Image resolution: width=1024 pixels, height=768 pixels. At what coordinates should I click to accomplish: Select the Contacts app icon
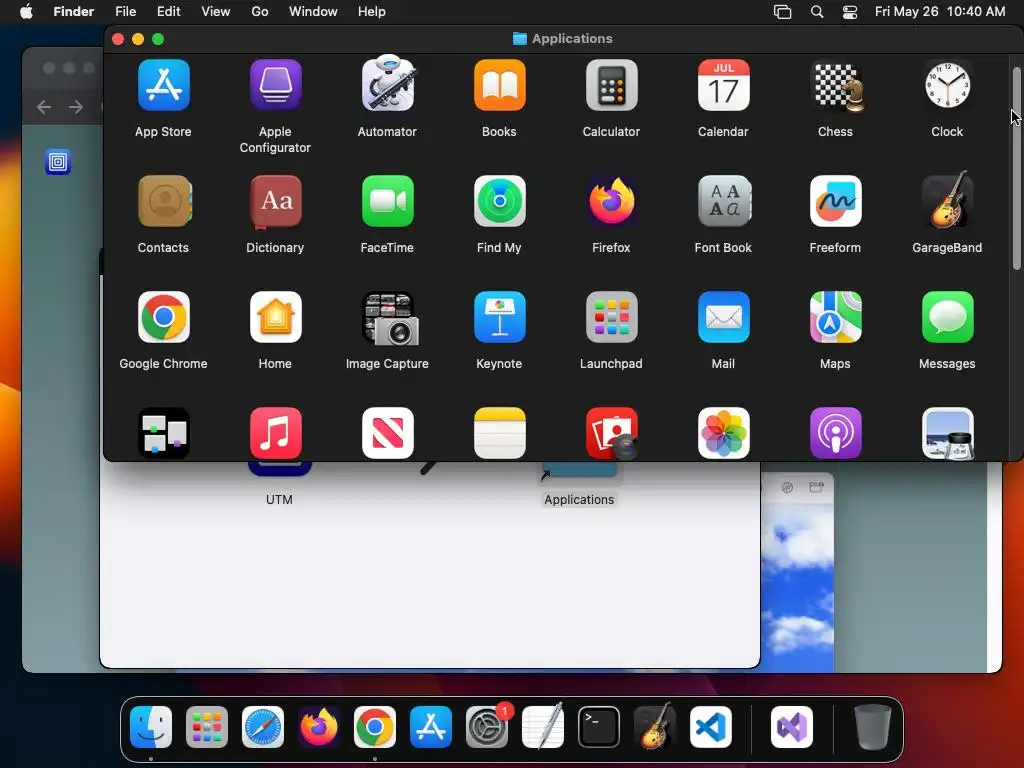point(164,201)
